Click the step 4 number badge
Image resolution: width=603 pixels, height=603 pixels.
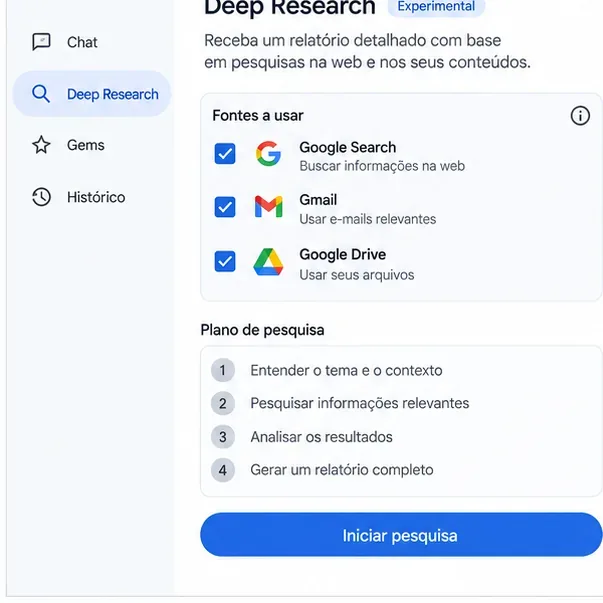[223, 470]
